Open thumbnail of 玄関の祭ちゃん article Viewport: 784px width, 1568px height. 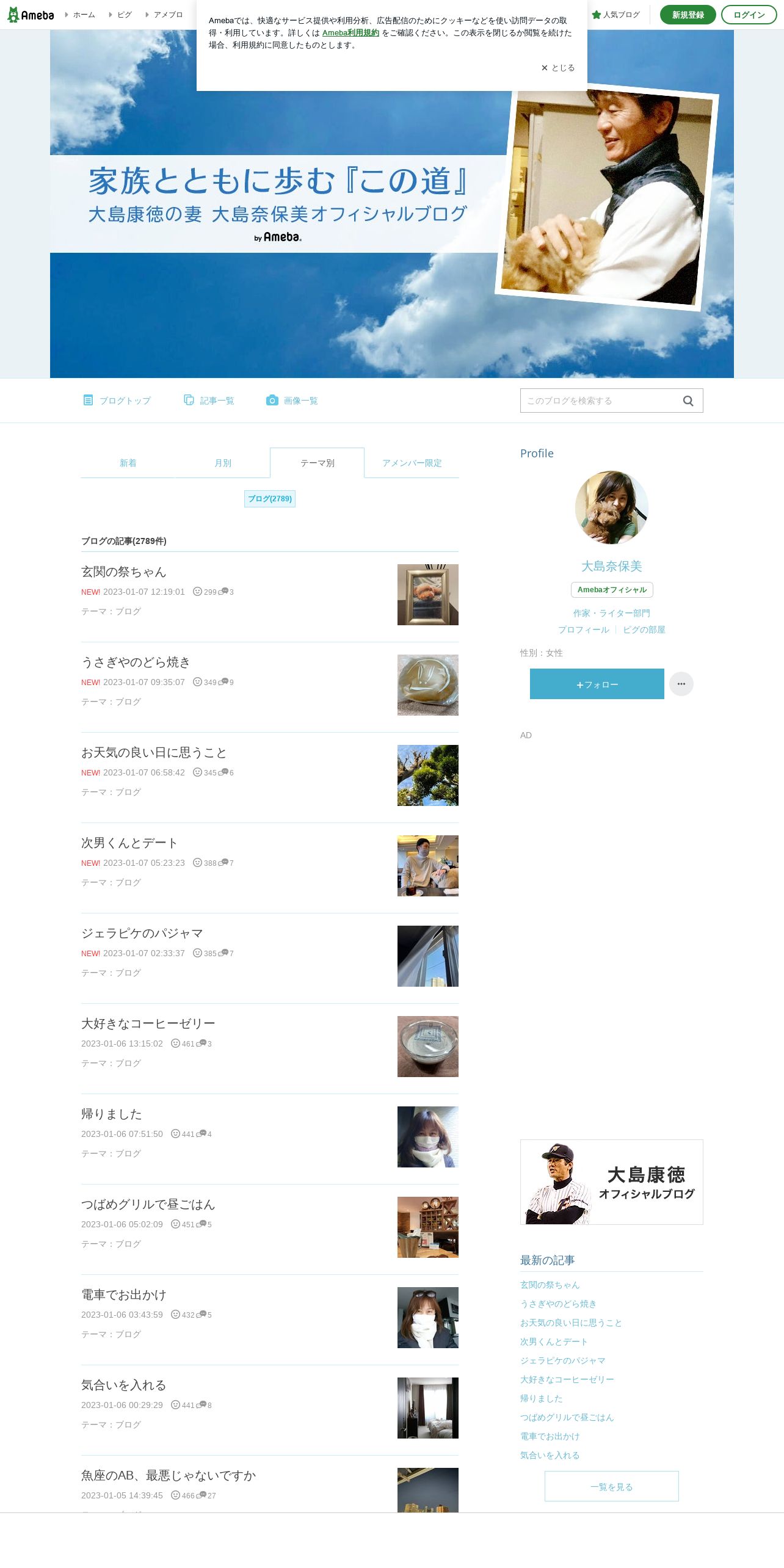[x=428, y=595]
